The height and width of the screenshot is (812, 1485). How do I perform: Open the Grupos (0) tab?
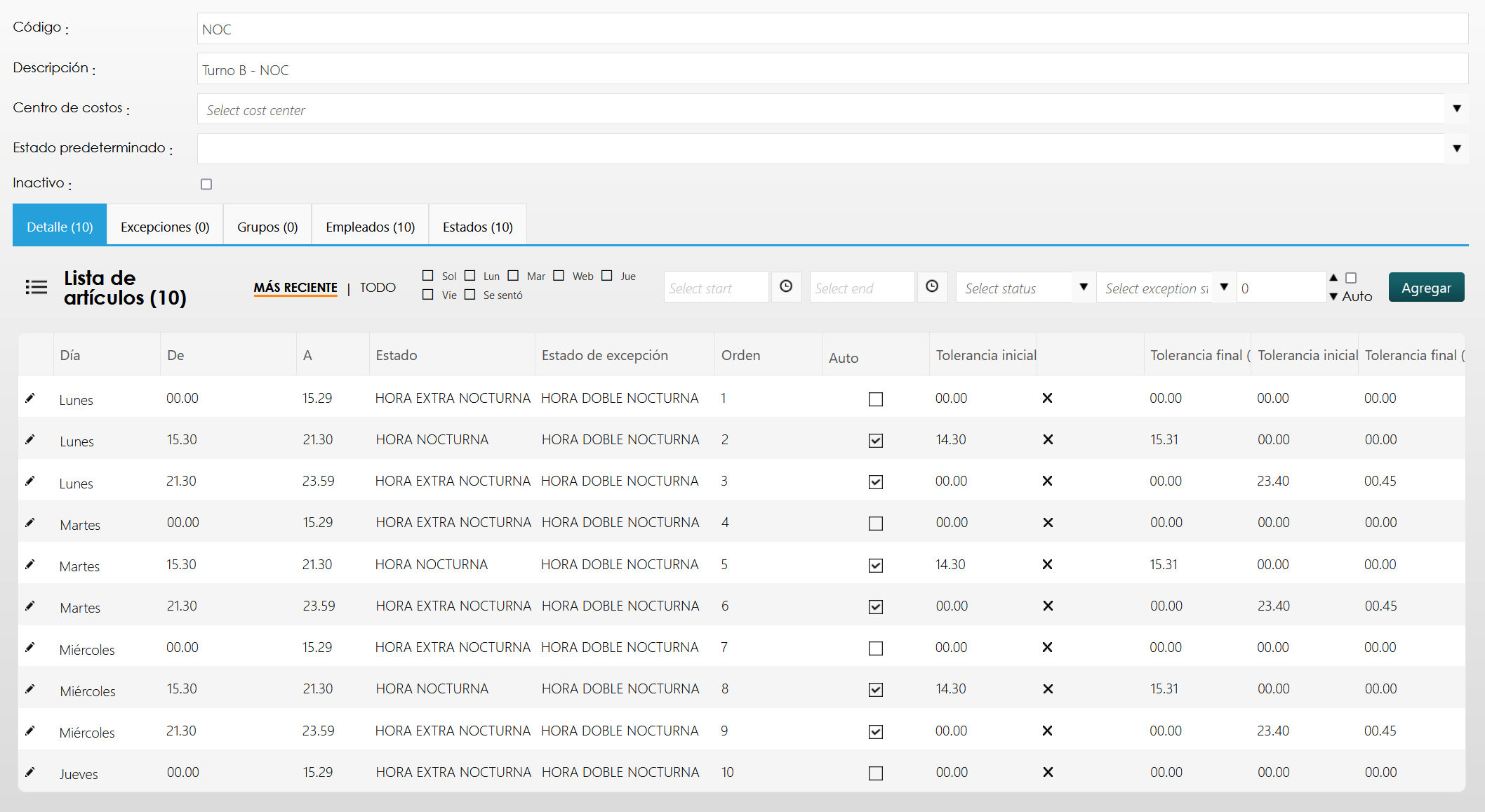267,225
